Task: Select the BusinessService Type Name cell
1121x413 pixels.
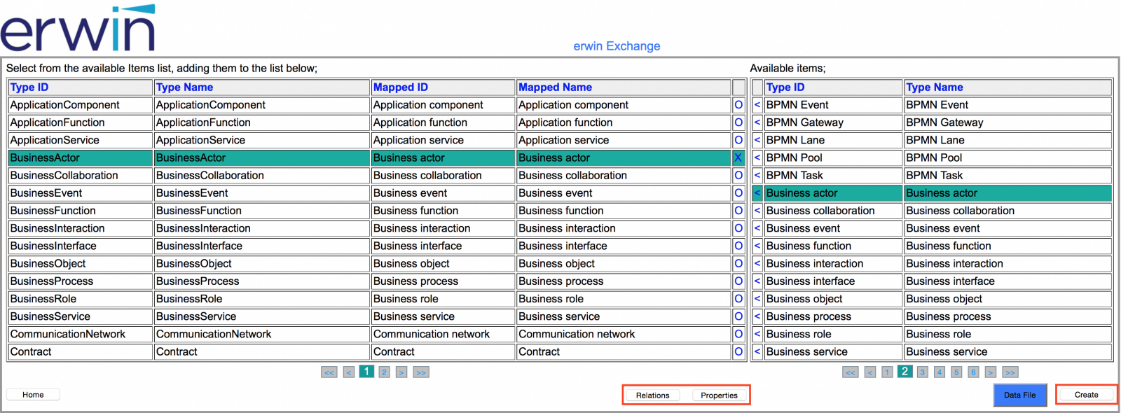Action: click(262, 317)
